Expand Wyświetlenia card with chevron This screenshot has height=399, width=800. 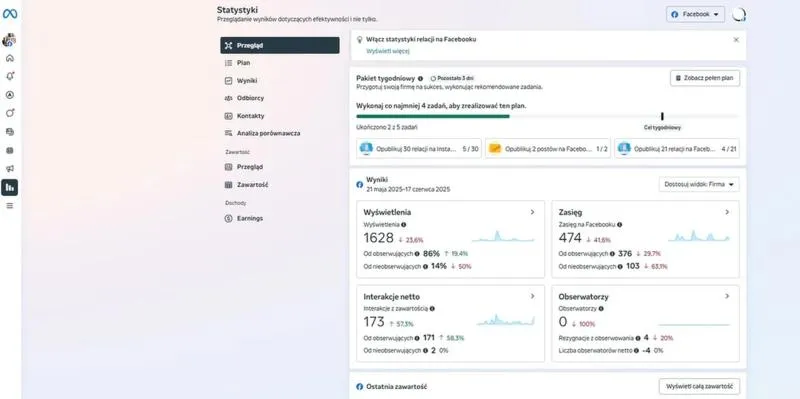(532, 212)
